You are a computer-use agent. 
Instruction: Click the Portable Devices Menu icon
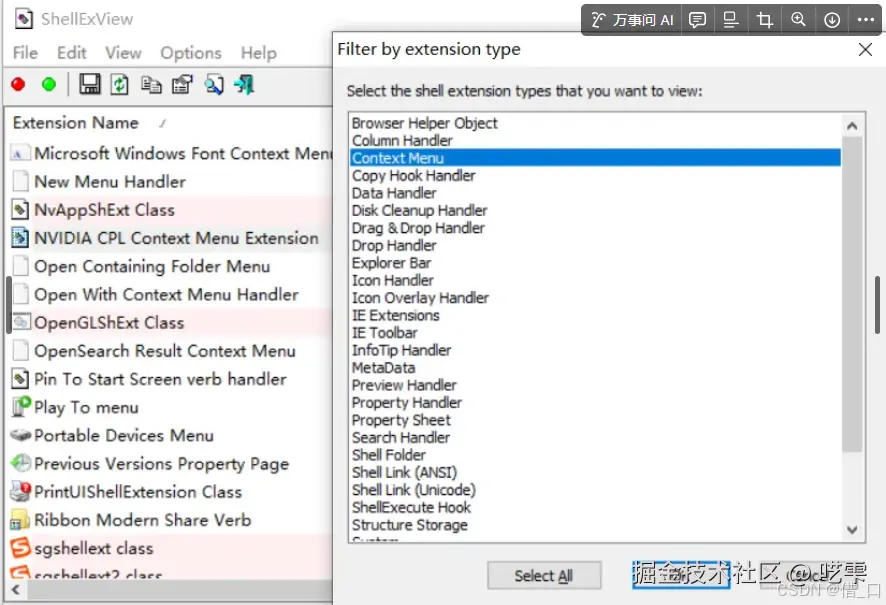(21, 435)
